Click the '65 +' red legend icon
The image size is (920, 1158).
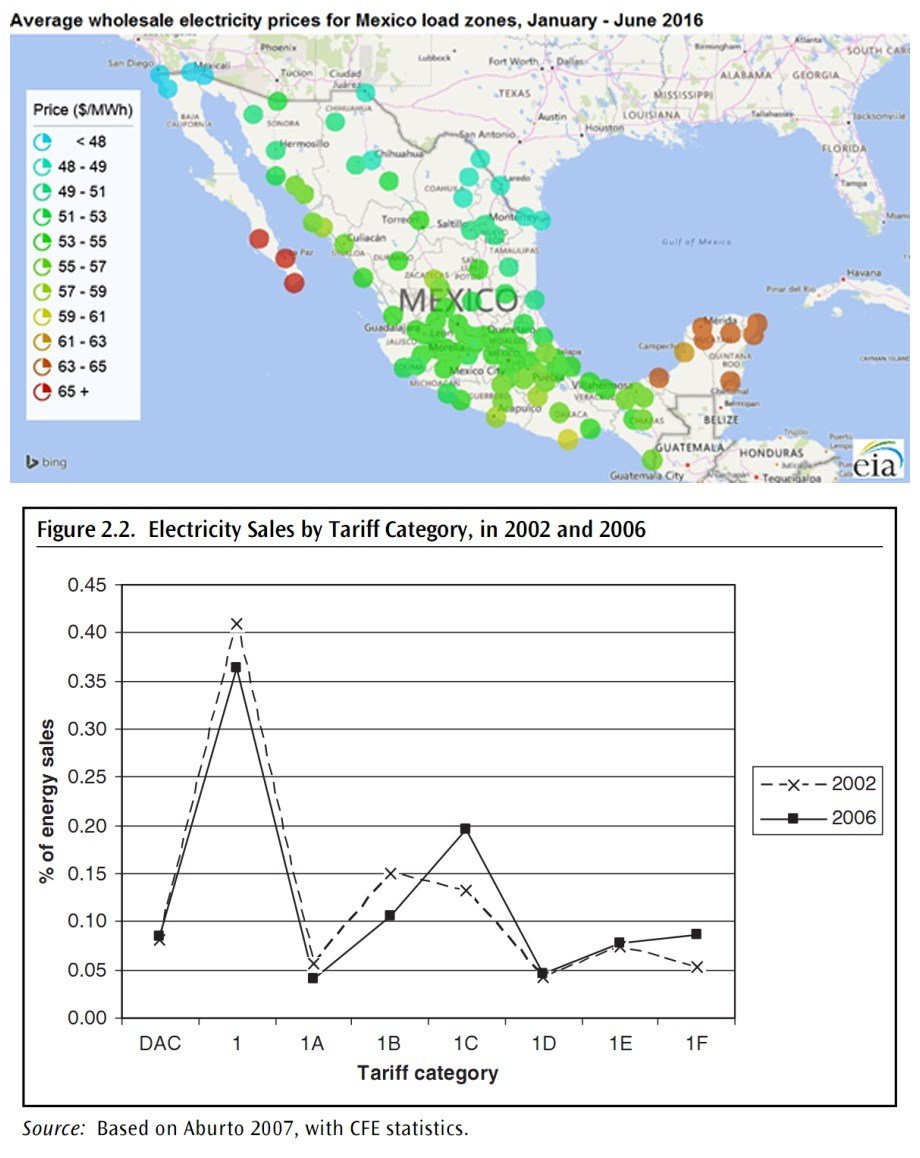pyautogui.click(x=42, y=391)
